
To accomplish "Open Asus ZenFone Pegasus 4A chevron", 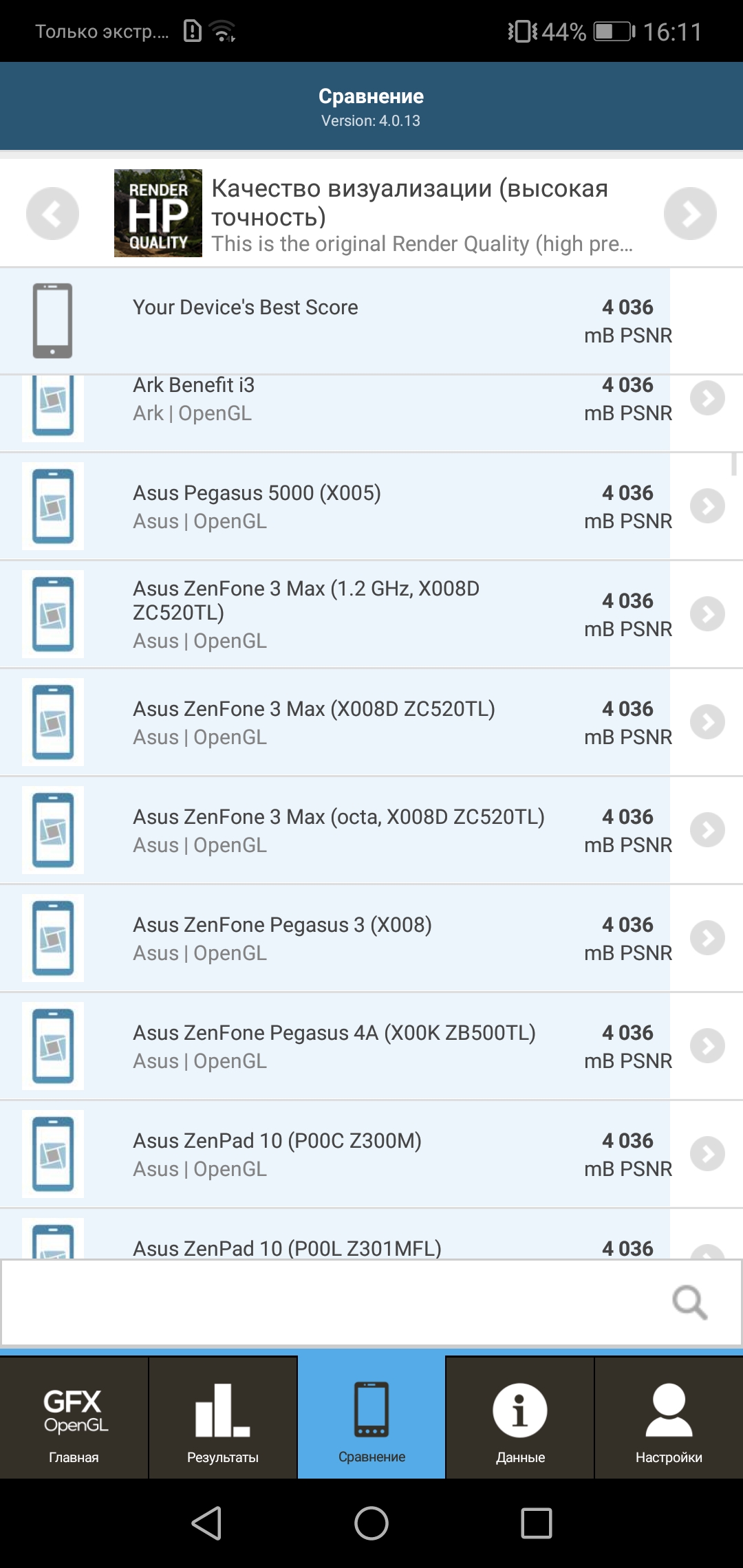I will pos(707,1046).
